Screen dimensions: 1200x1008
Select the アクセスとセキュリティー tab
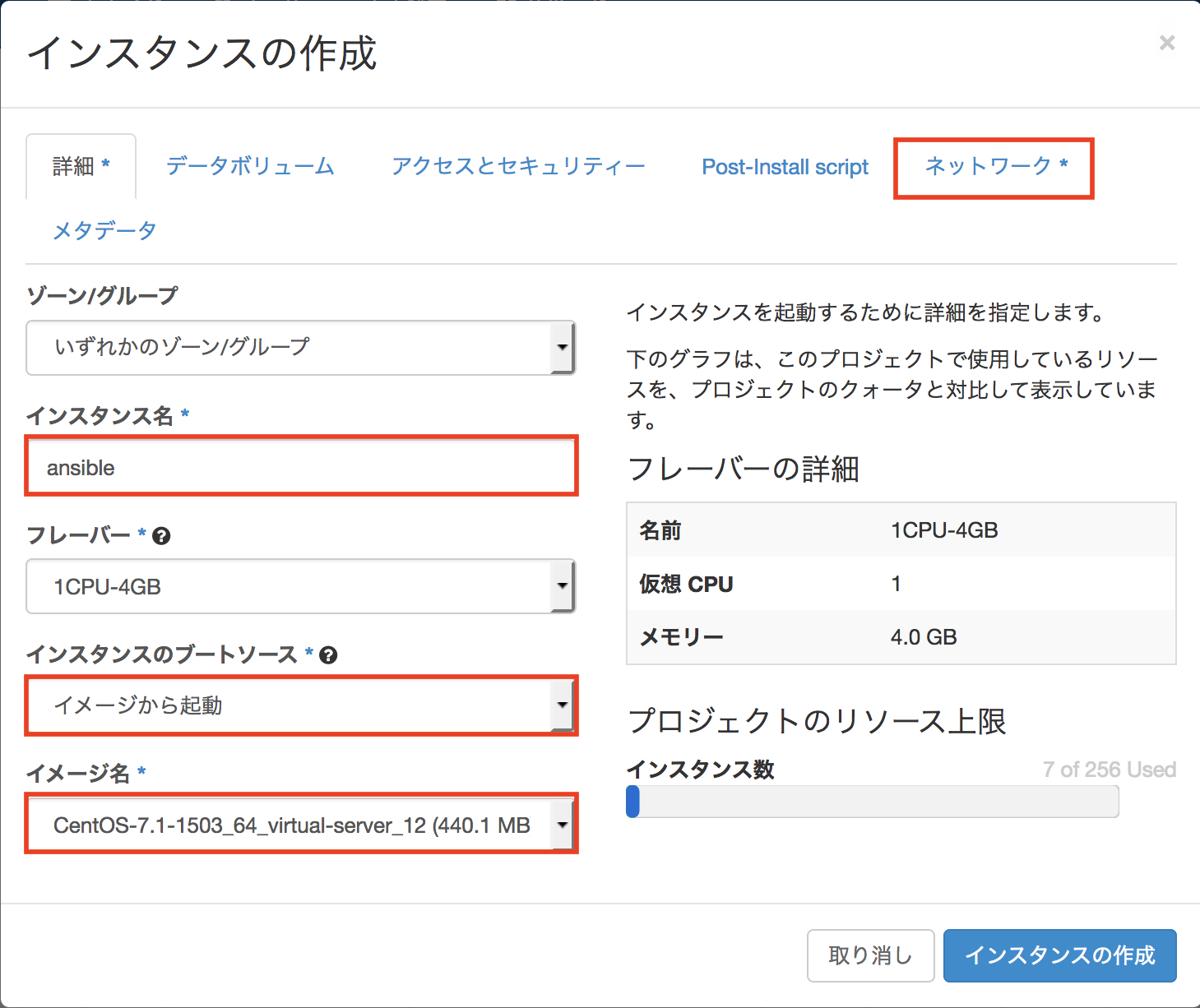pos(518,167)
